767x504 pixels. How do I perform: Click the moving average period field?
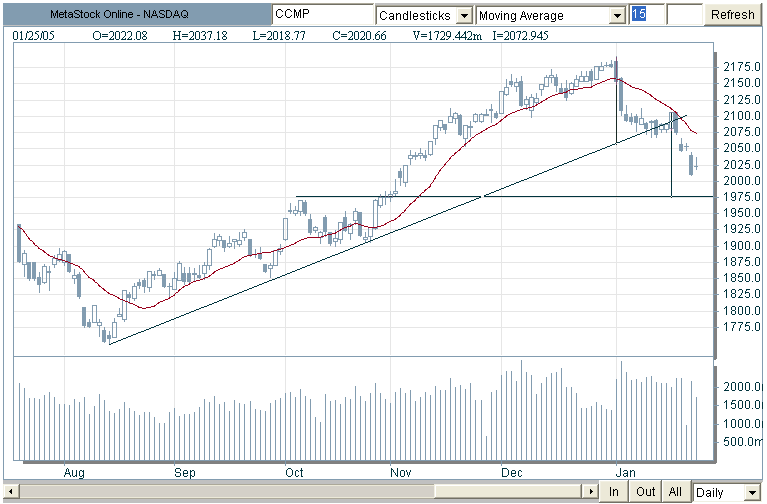[x=645, y=15]
